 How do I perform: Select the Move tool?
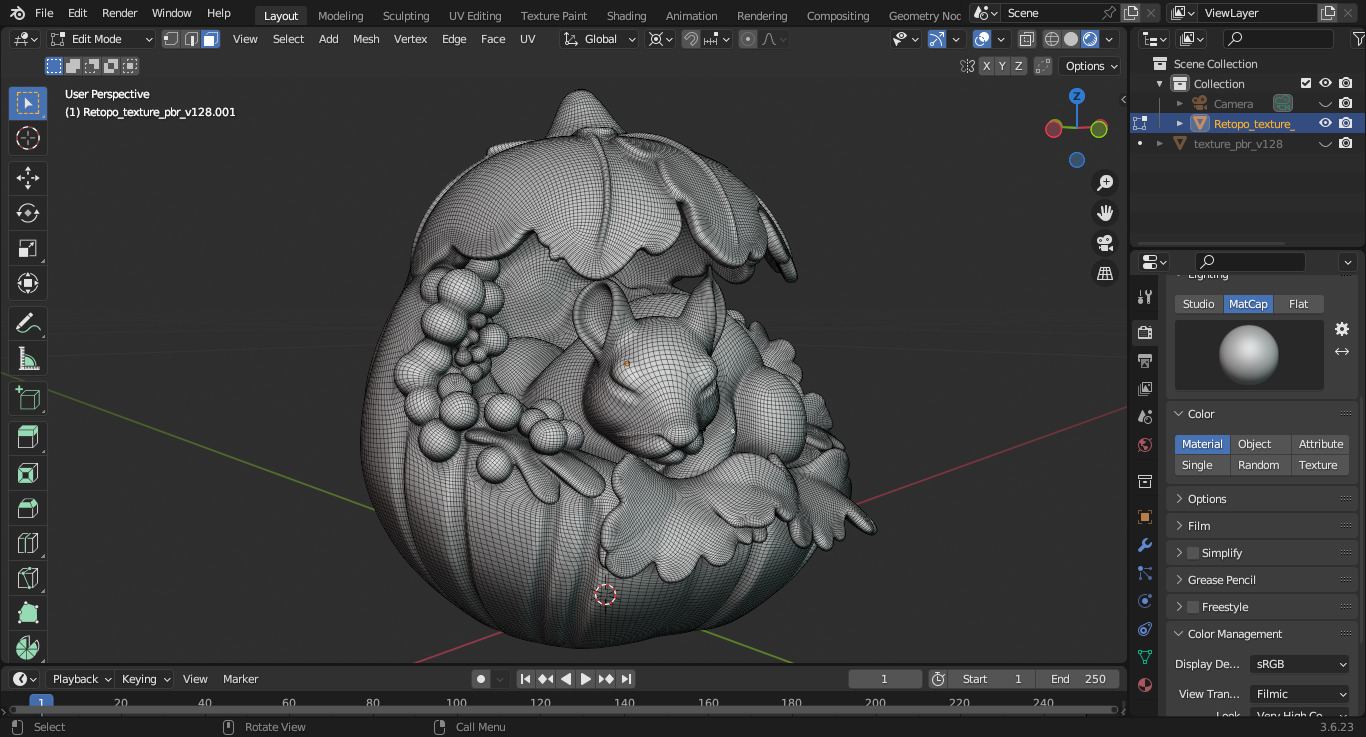coord(28,178)
